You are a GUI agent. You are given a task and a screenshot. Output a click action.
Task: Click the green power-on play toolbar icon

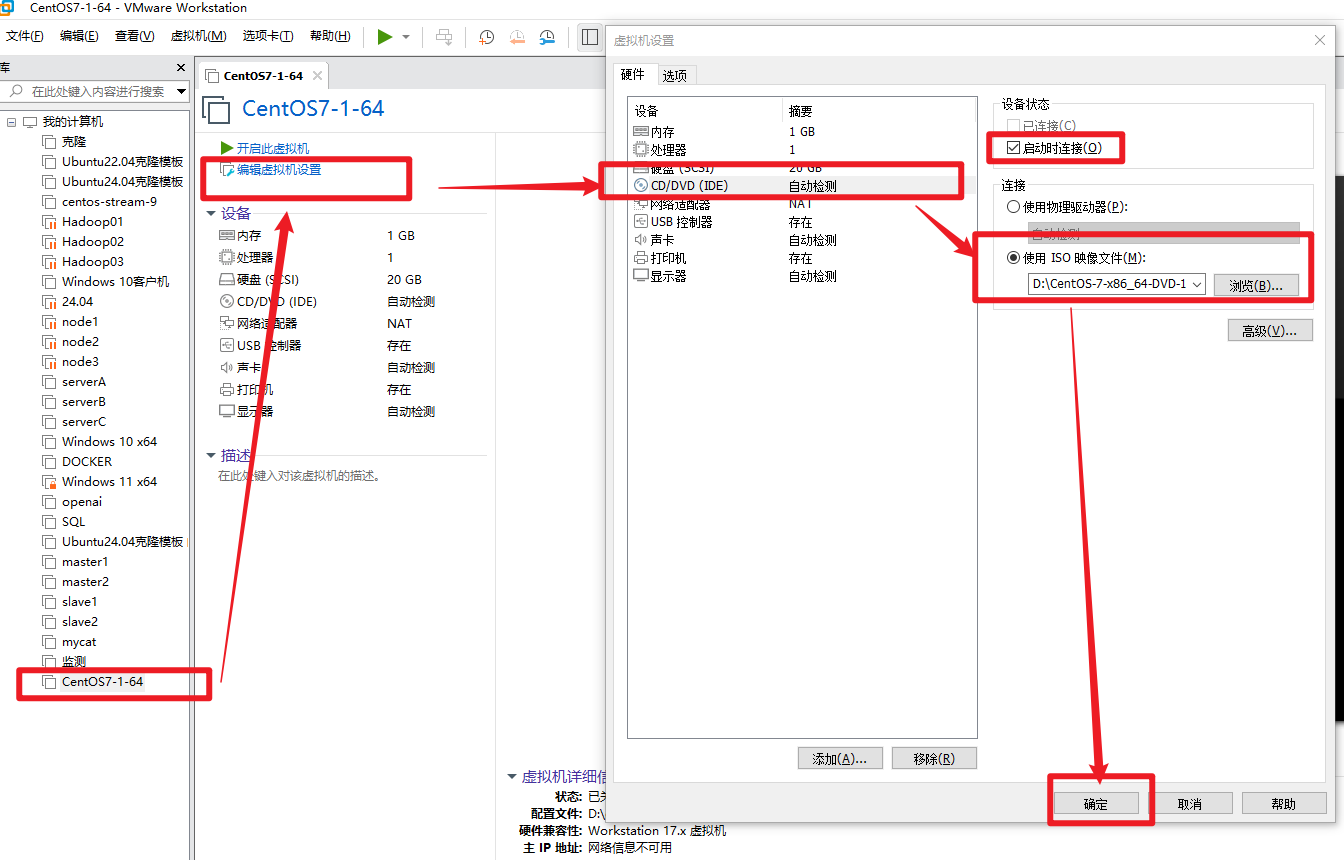[384, 37]
